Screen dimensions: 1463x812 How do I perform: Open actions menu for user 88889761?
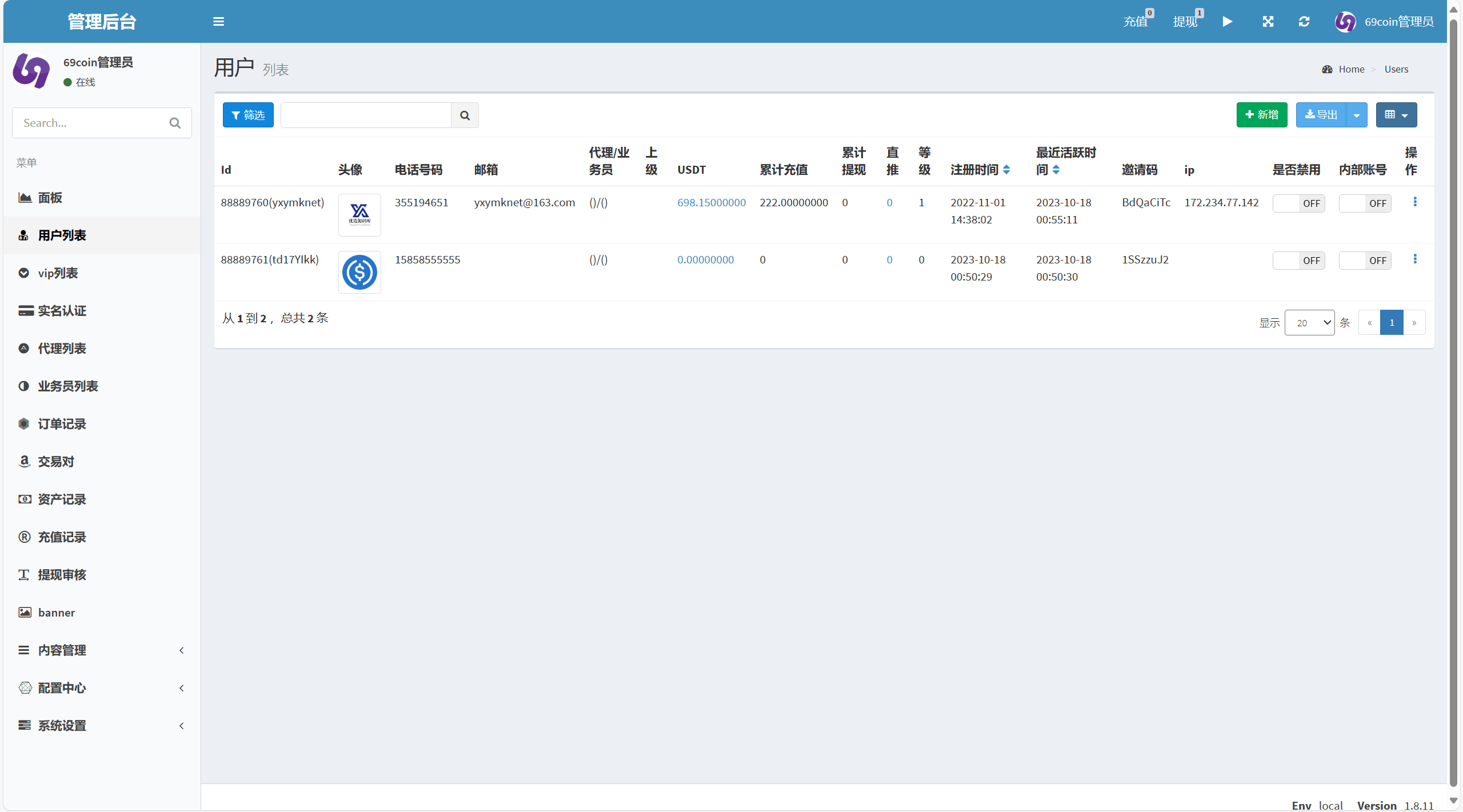tap(1415, 259)
